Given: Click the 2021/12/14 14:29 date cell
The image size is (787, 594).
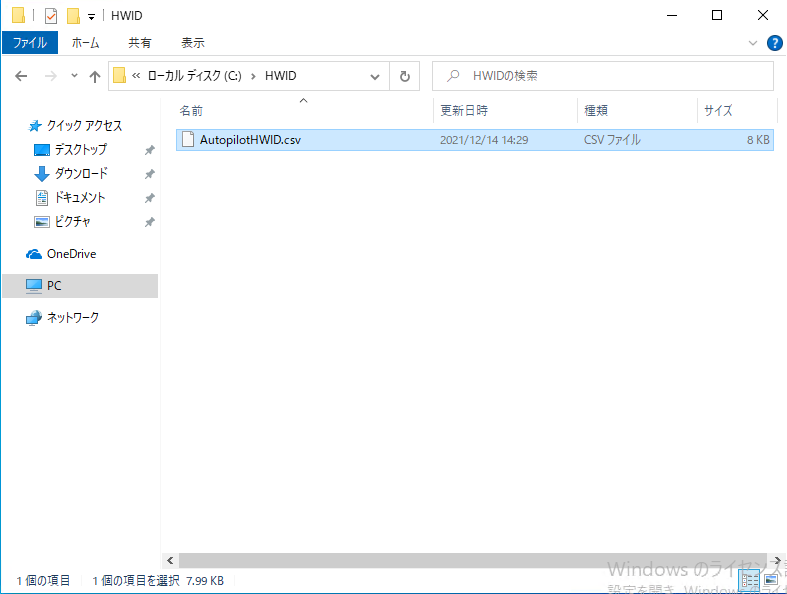Looking at the screenshot, I should (x=484, y=140).
